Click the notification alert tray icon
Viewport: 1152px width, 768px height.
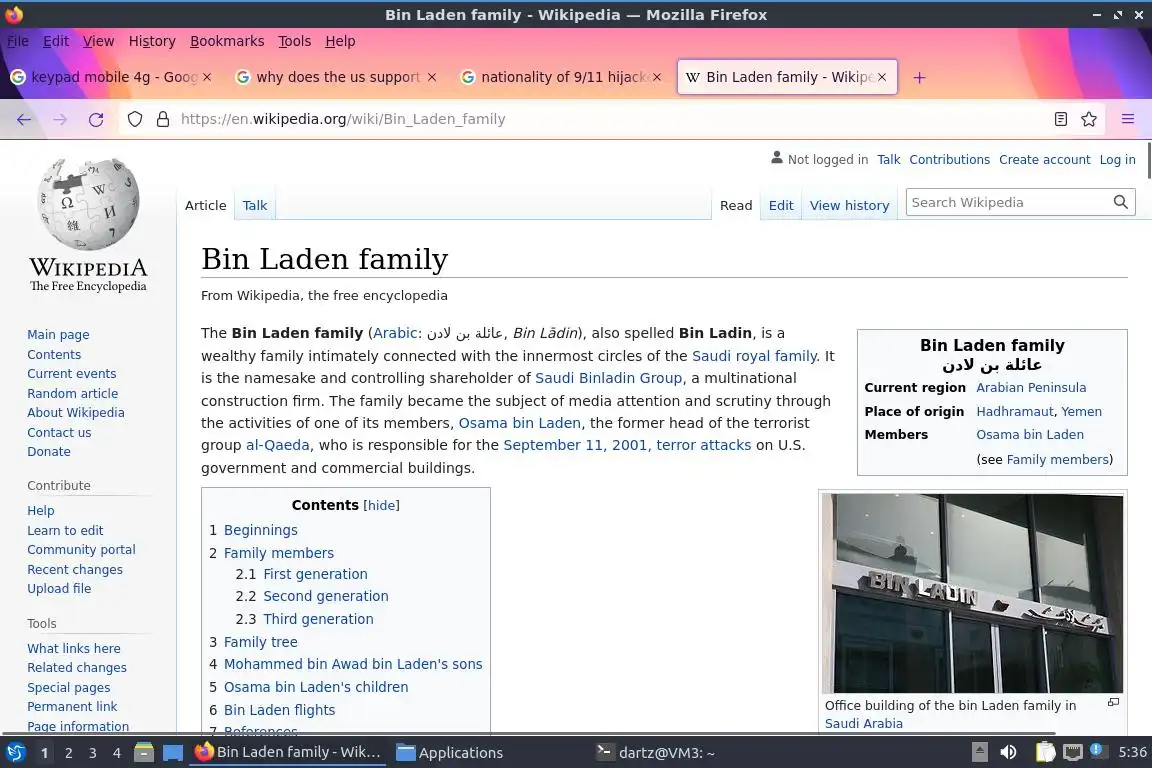(x=1096, y=750)
